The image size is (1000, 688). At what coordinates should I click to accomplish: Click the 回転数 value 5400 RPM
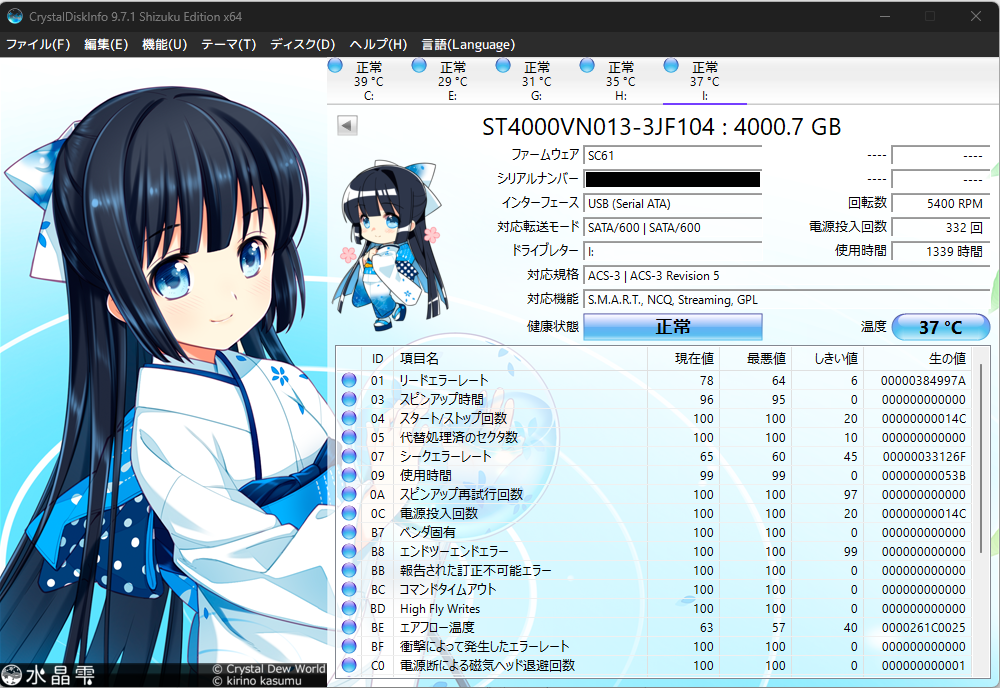pyautogui.click(x=941, y=203)
